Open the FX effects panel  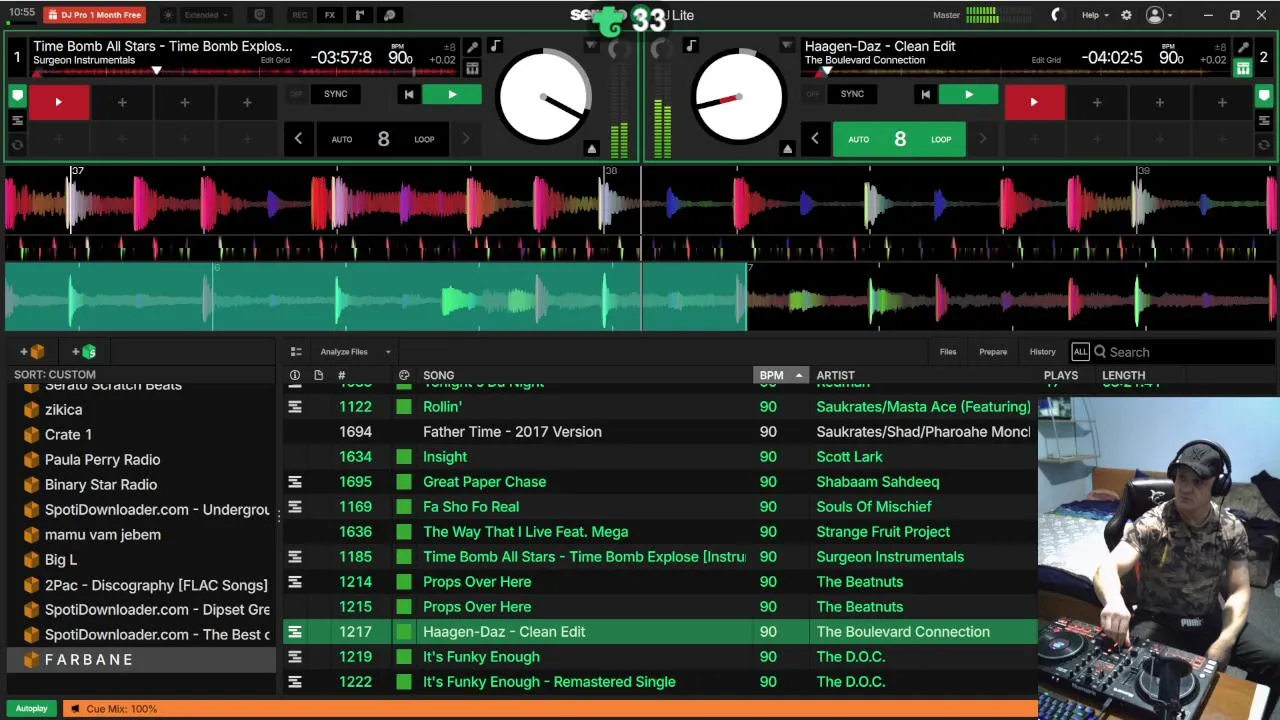click(x=330, y=15)
